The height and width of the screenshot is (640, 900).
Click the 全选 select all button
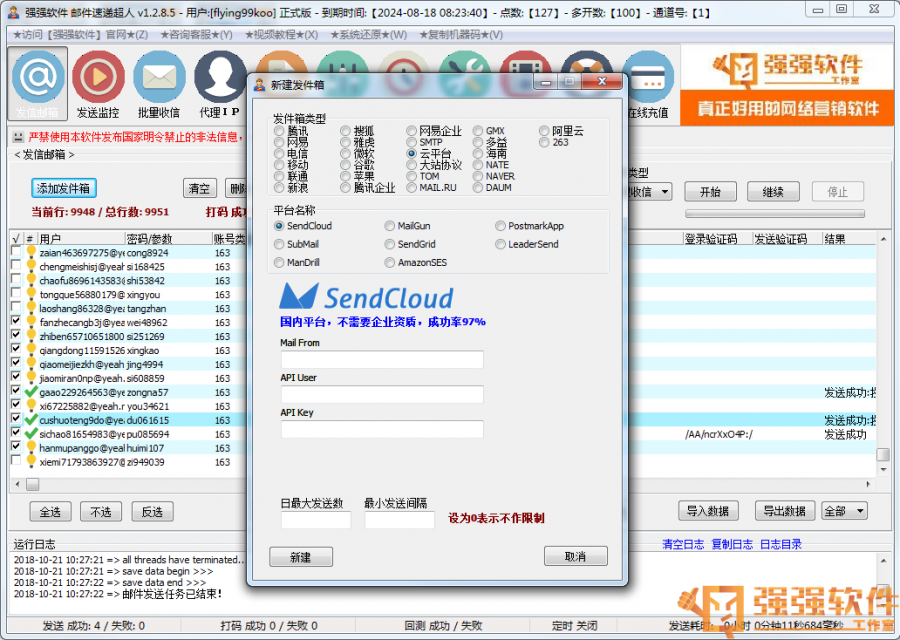point(51,511)
